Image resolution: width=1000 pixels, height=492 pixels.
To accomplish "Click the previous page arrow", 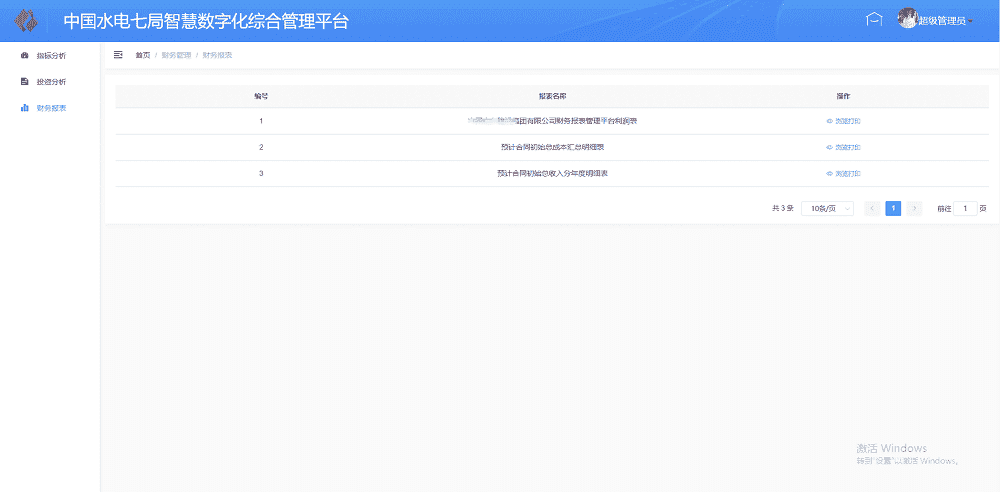I will [x=871, y=208].
